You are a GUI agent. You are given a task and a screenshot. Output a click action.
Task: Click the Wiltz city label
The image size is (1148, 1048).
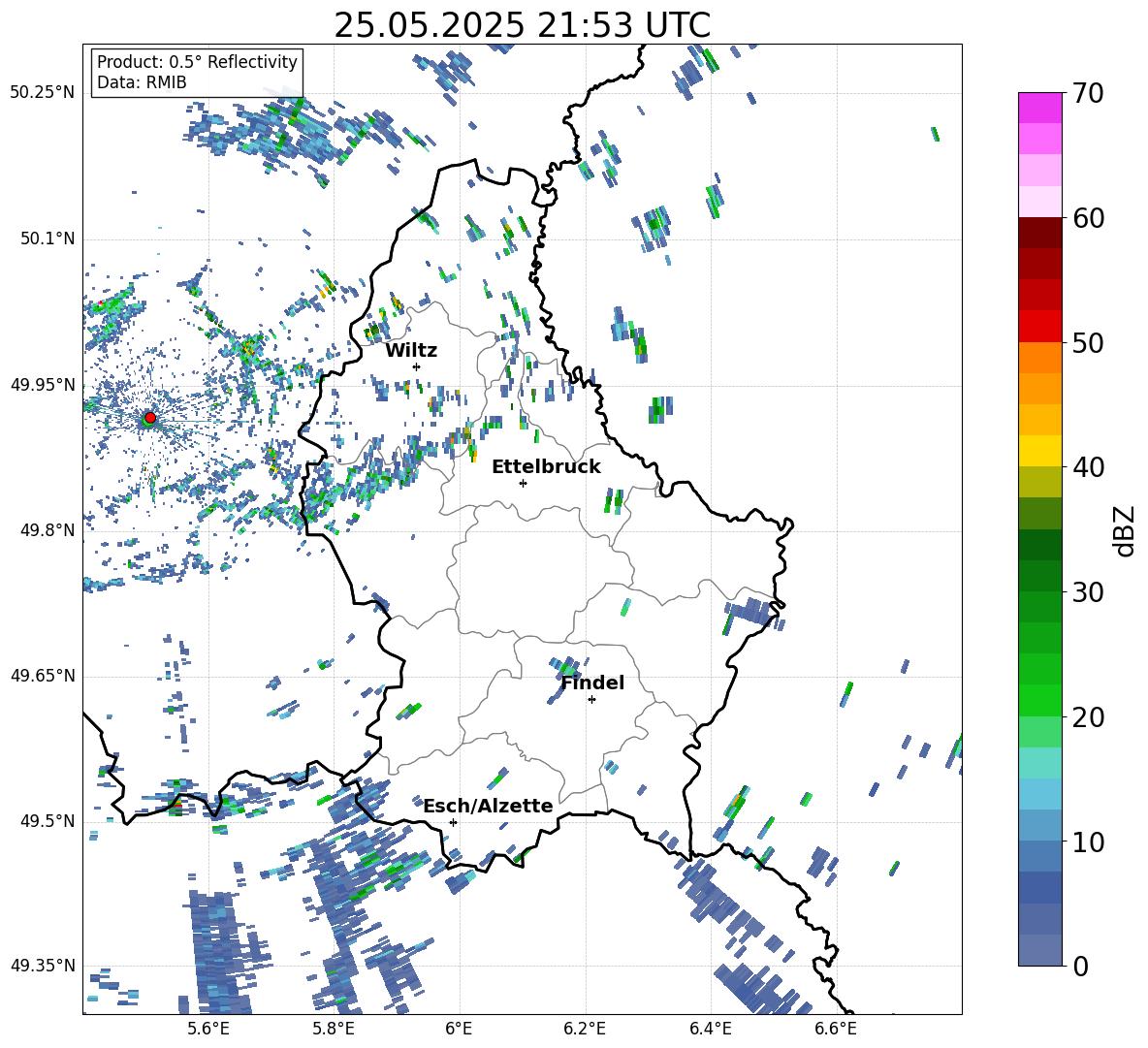[x=411, y=351]
